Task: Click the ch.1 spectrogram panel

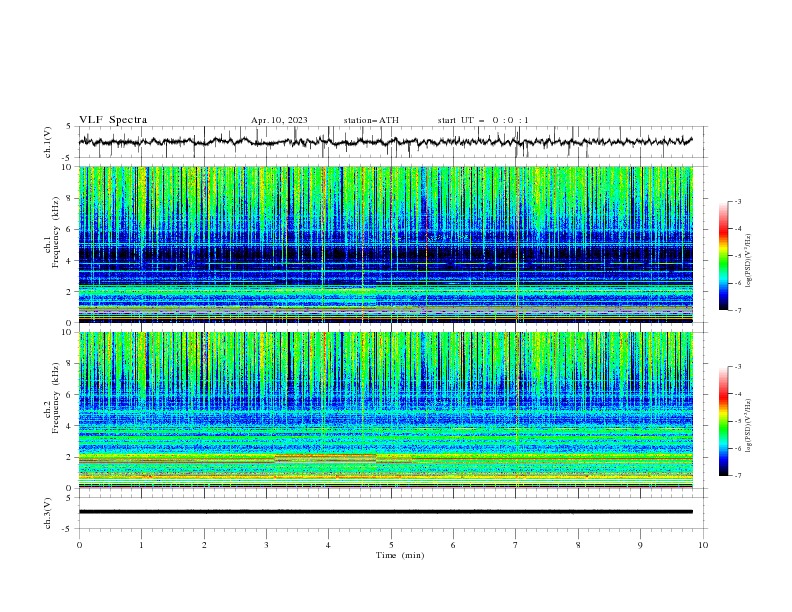Action: [385, 244]
